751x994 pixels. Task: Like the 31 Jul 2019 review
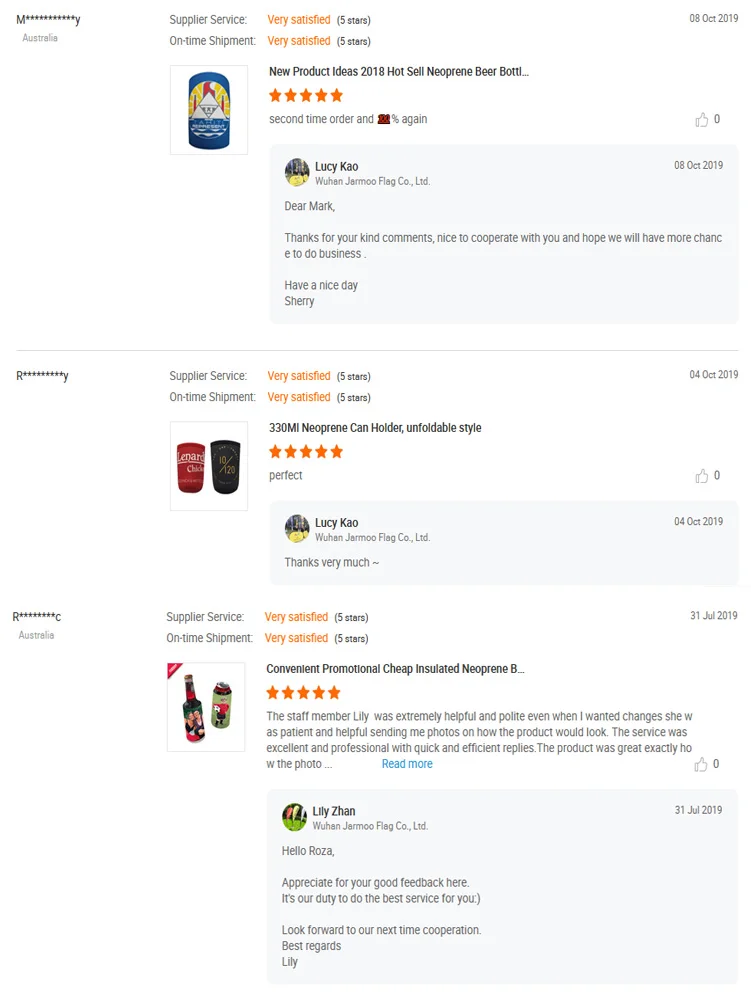pyautogui.click(x=702, y=765)
